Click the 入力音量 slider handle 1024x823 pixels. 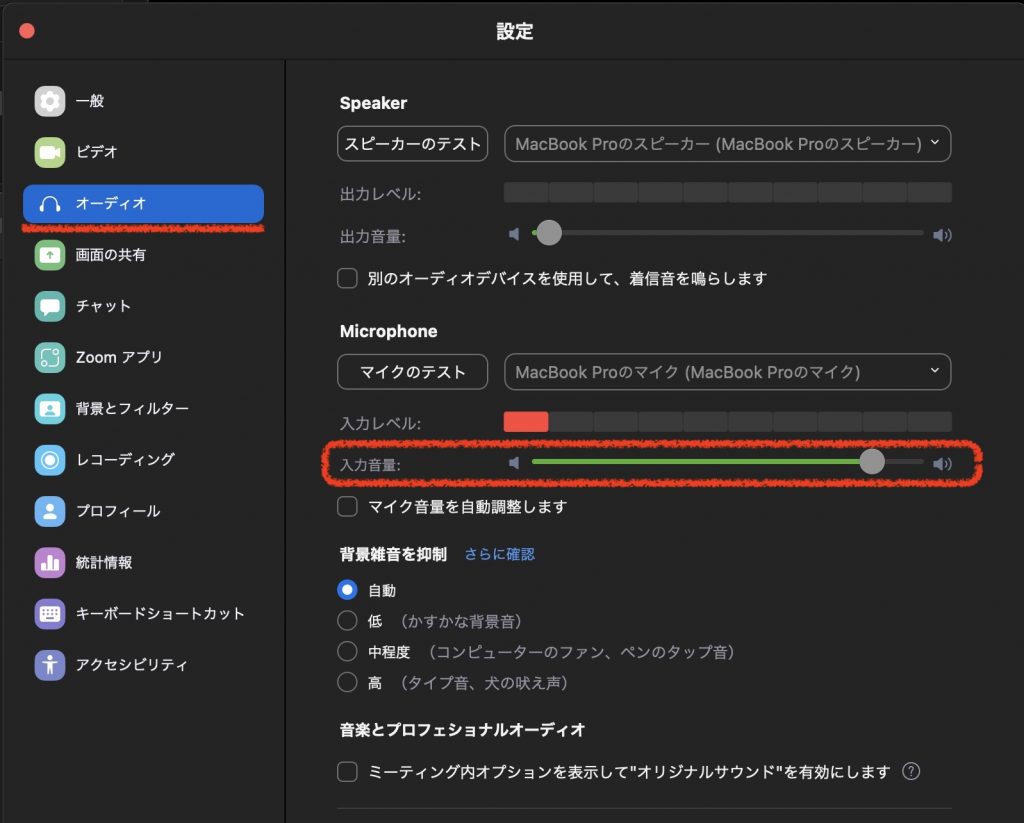click(x=873, y=462)
